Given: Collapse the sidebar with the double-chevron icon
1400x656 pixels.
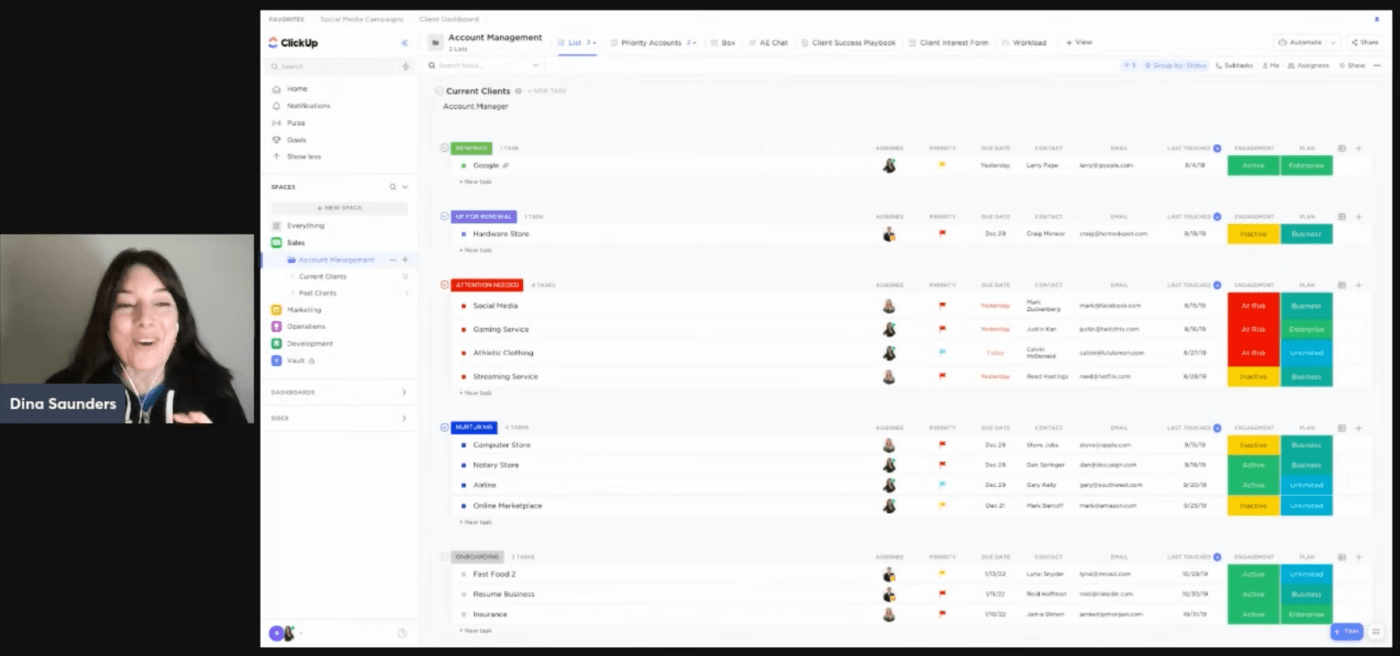Looking at the screenshot, I should tap(404, 43).
